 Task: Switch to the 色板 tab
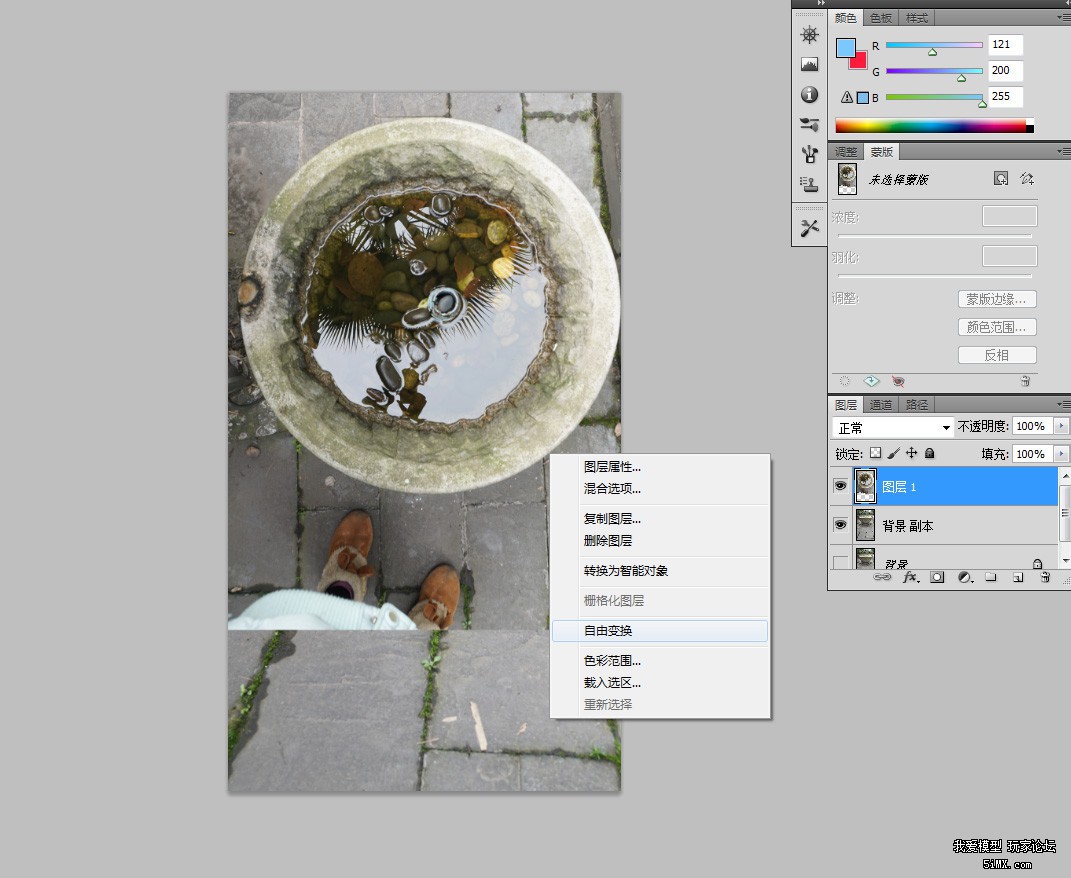(880, 18)
